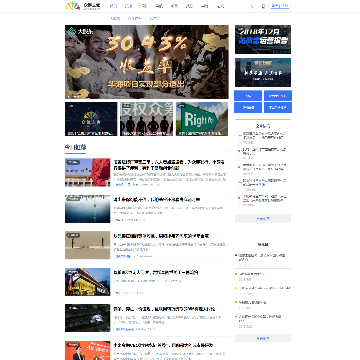The width and height of the screenshot is (360, 360).
Task: Open the article thumbnail with red leaves
Action: 88,172
